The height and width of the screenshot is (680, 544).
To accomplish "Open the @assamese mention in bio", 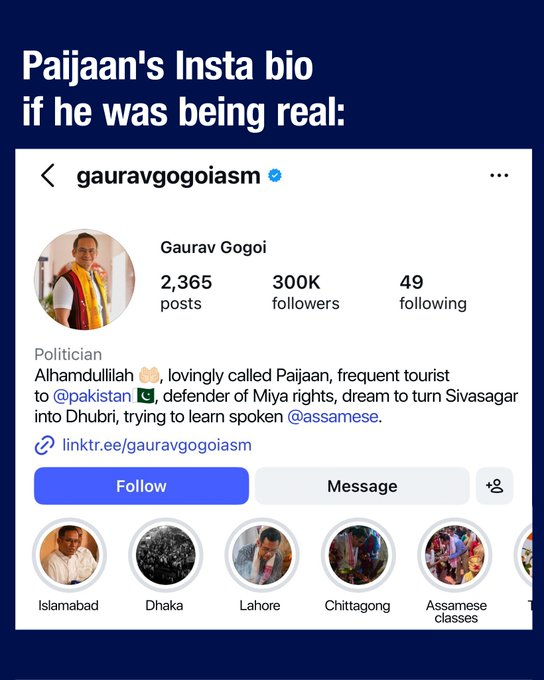I will tap(333, 417).
